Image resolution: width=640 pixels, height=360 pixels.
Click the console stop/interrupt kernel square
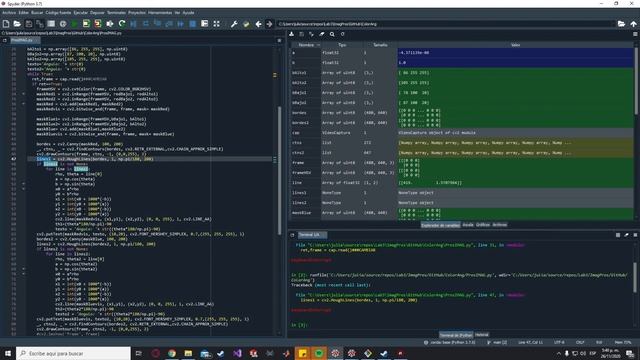click(x=618, y=235)
